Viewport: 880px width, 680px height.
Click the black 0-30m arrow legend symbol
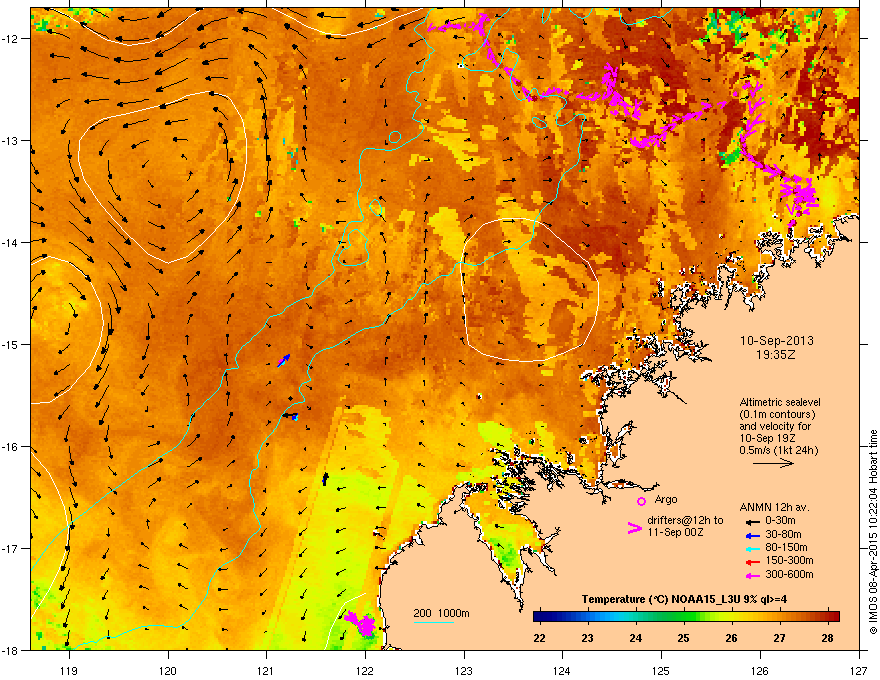click(753, 522)
